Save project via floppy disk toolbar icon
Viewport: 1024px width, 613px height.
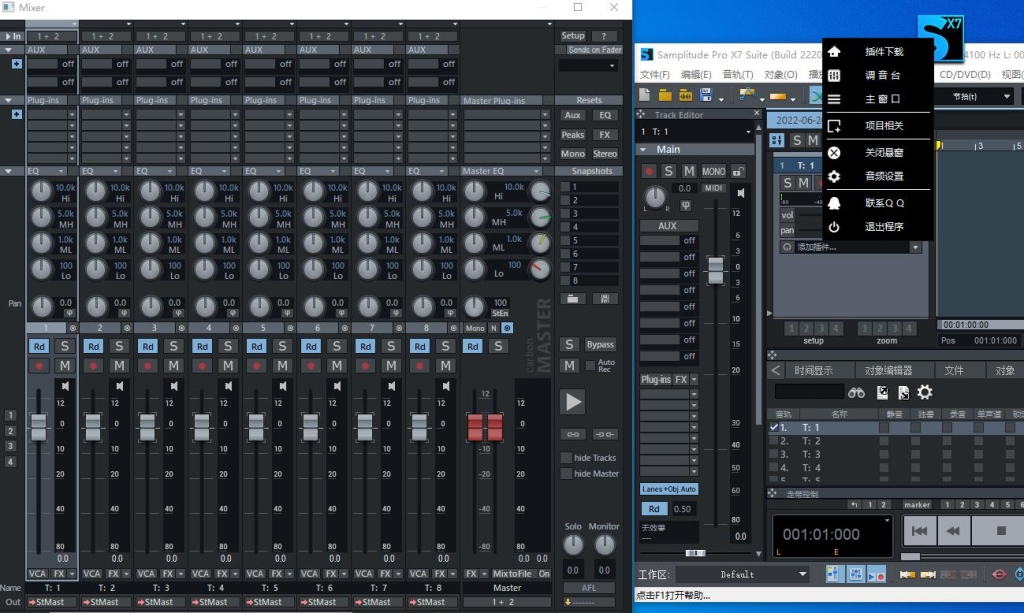[x=707, y=94]
